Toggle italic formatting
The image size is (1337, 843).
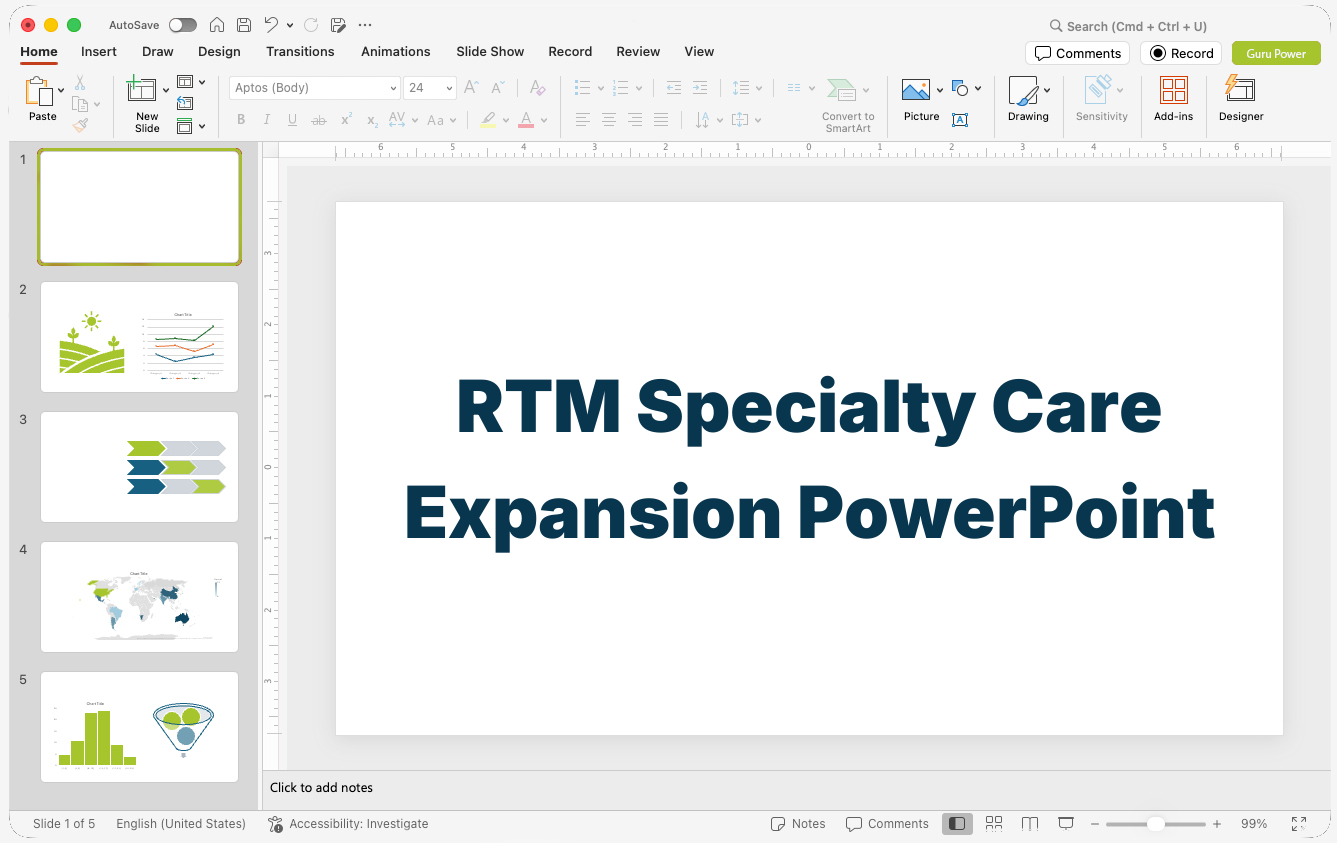click(267, 120)
